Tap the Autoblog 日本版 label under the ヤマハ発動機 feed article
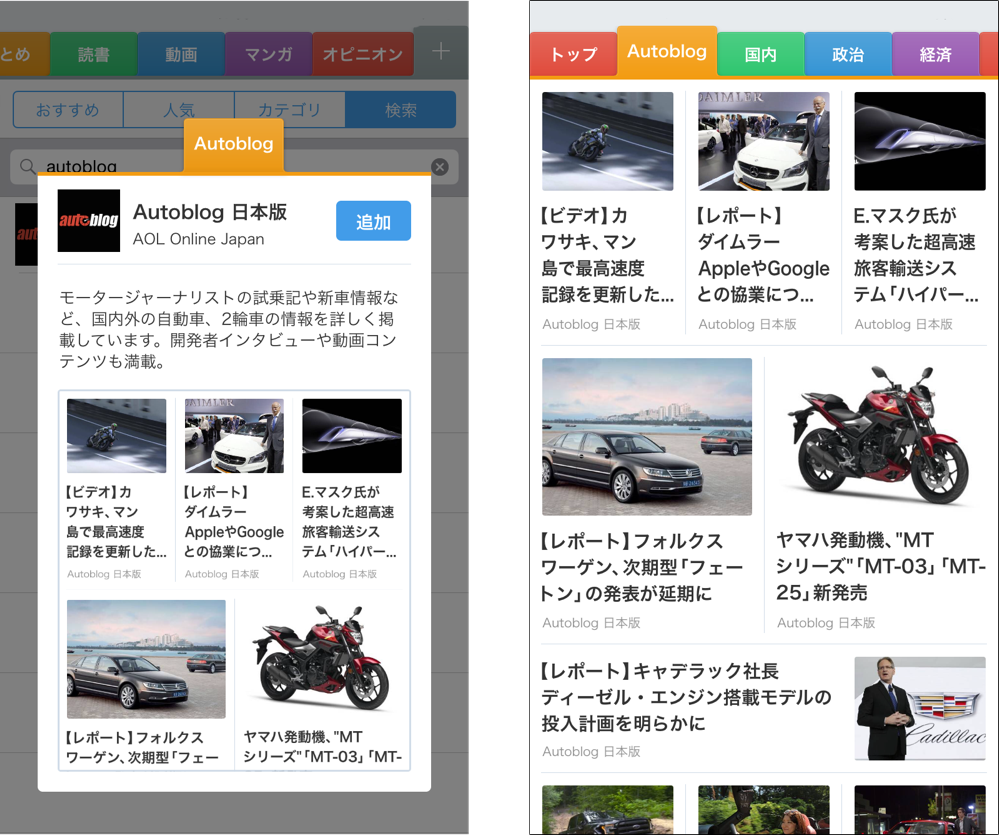Viewport: 1000px width, 835px height. pyautogui.click(x=826, y=623)
